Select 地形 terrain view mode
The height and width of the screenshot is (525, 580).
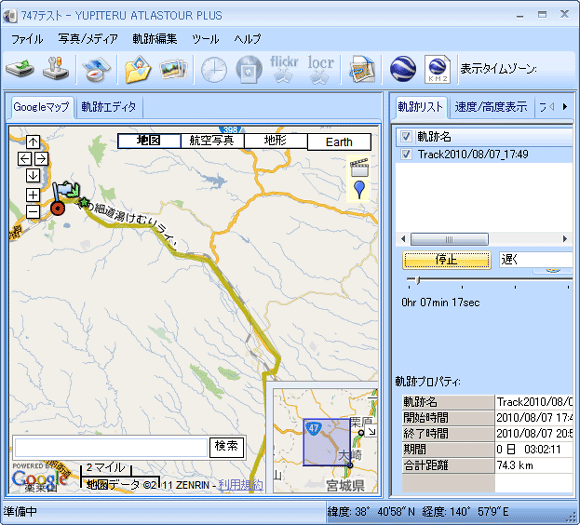276,141
